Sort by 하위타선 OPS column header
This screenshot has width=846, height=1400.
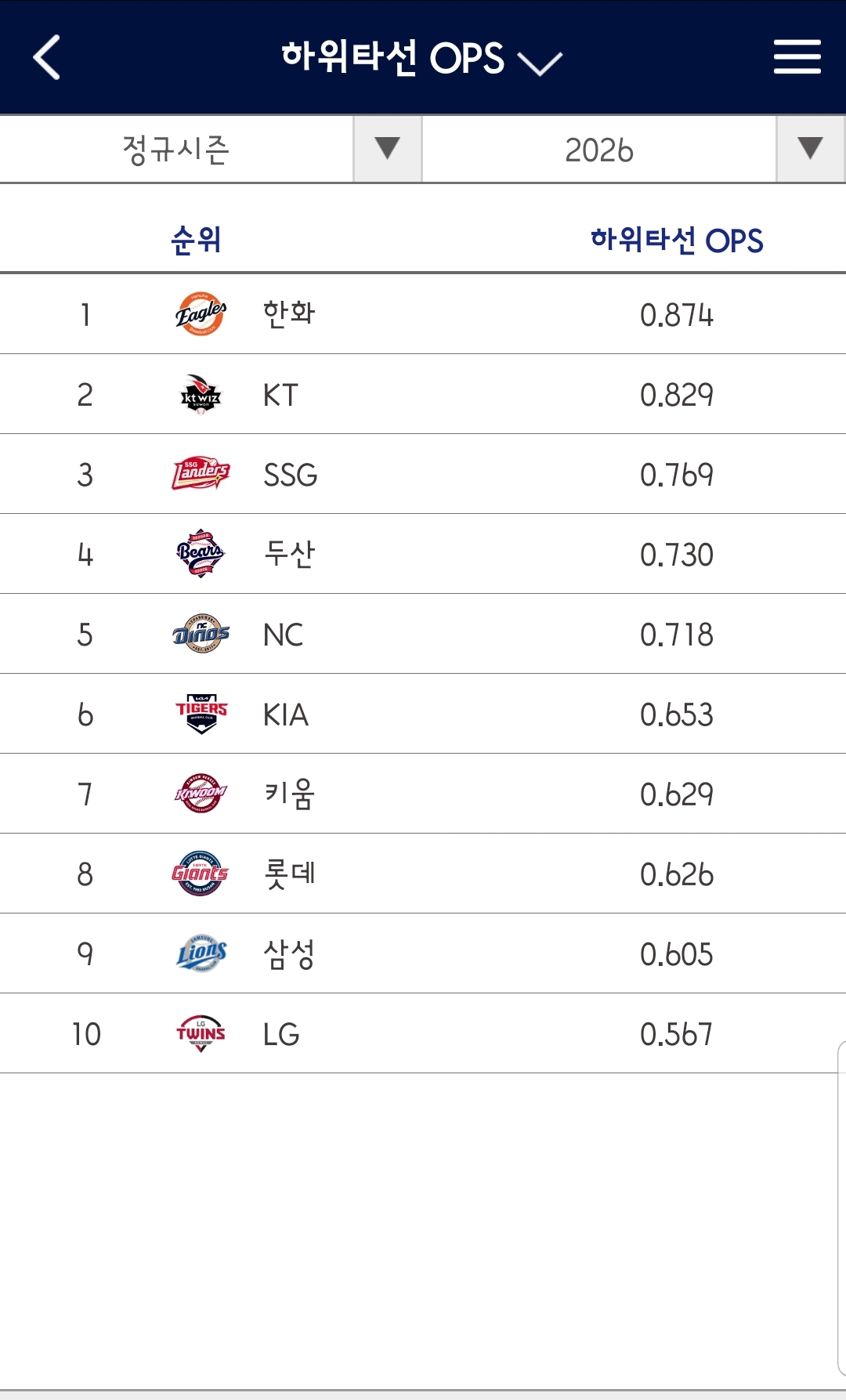pyautogui.click(x=677, y=240)
